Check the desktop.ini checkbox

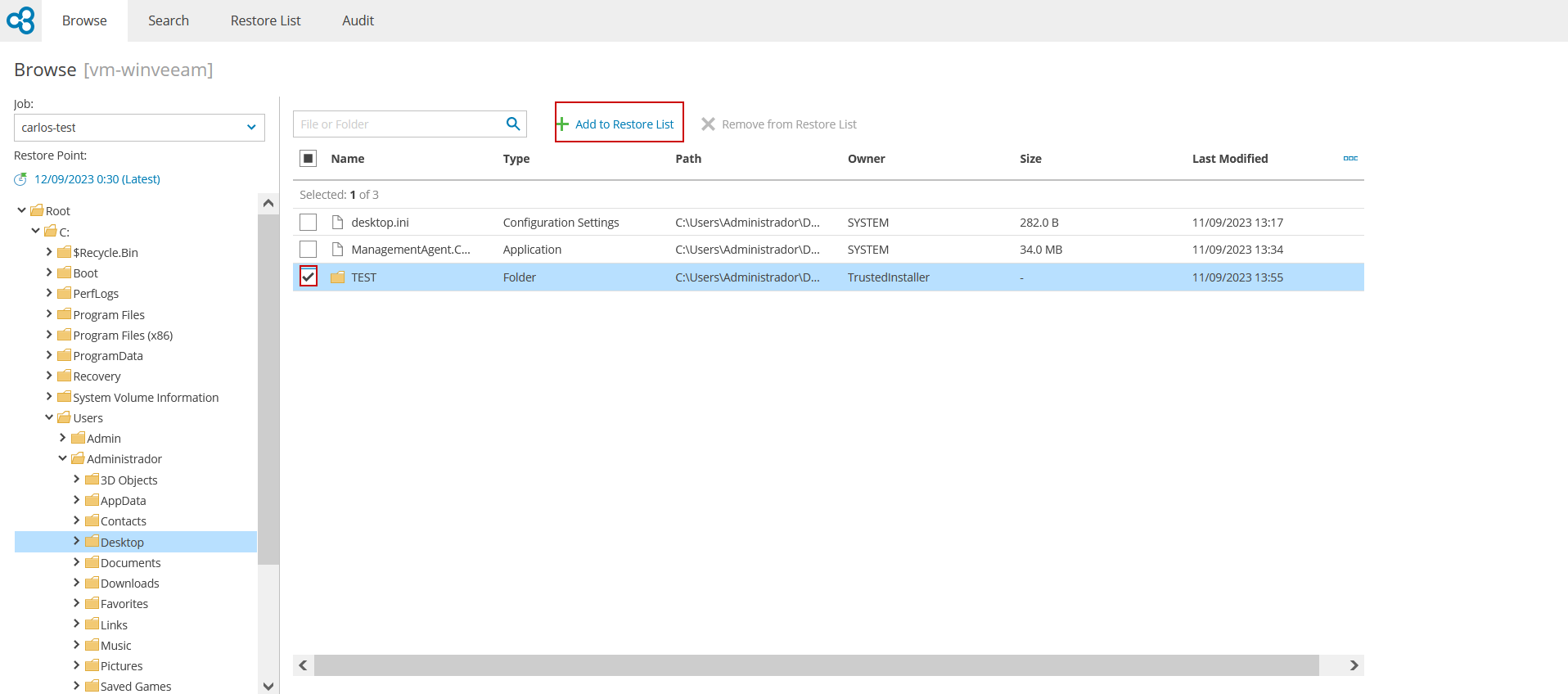pyautogui.click(x=308, y=223)
